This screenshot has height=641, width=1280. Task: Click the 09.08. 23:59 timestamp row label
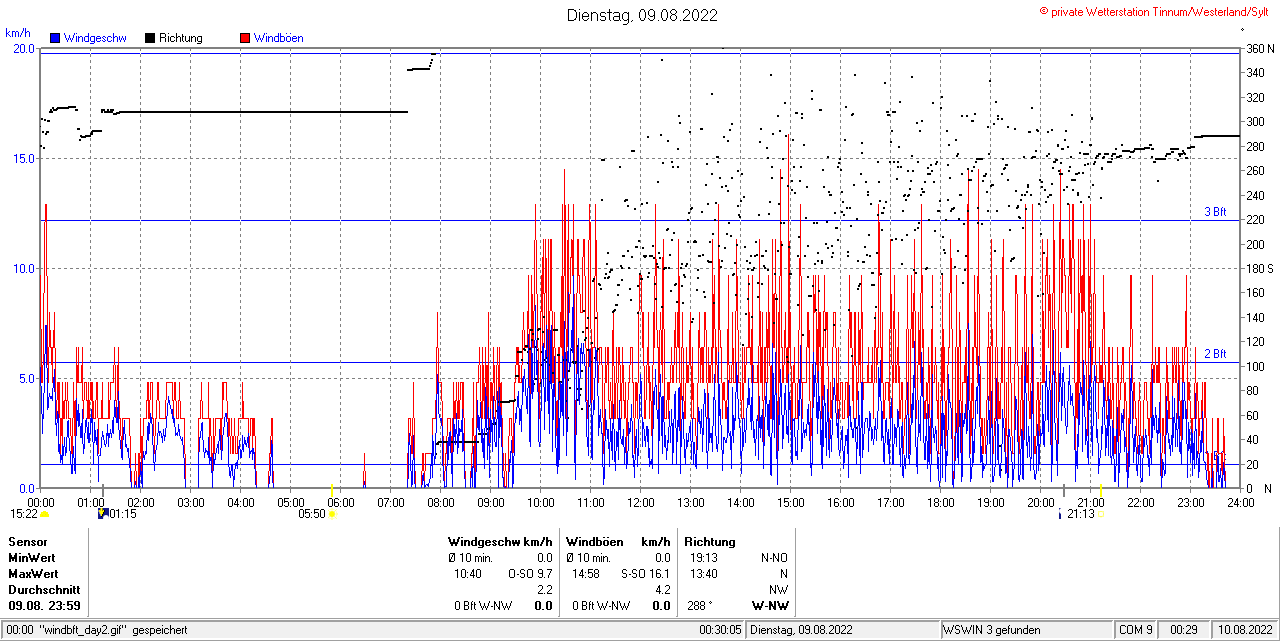point(45,605)
